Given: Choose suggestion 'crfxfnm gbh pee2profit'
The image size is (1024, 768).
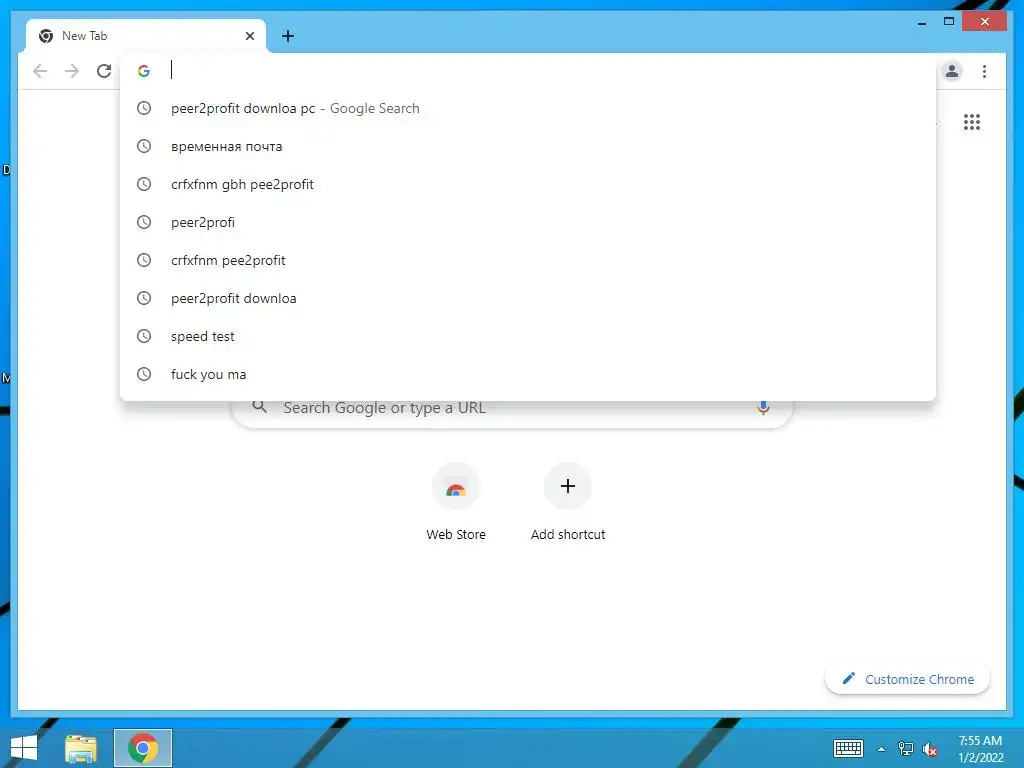Looking at the screenshot, I should tap(528, 184).
